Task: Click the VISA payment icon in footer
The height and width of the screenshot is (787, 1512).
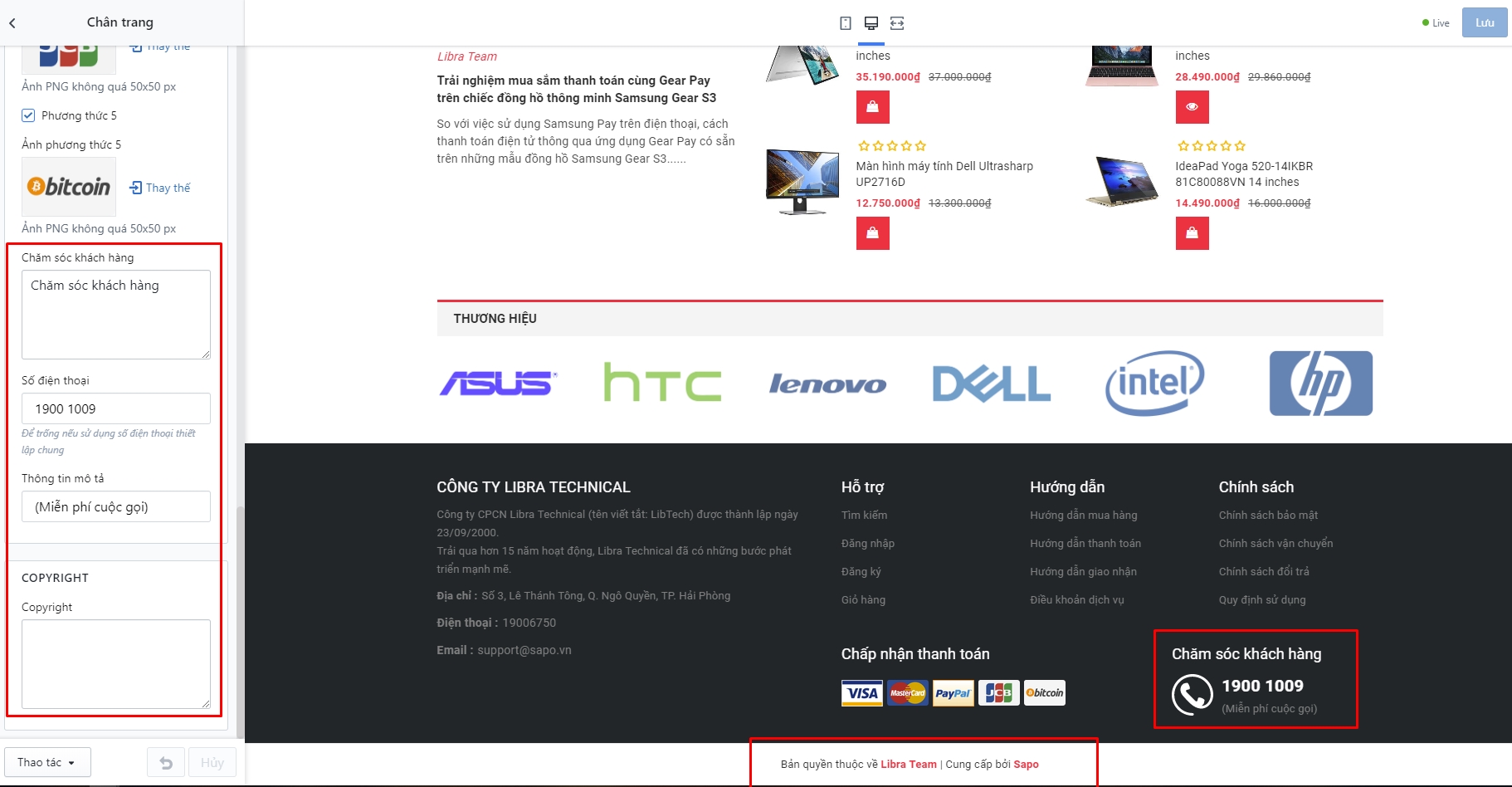Action: click(x=862, y=693)
